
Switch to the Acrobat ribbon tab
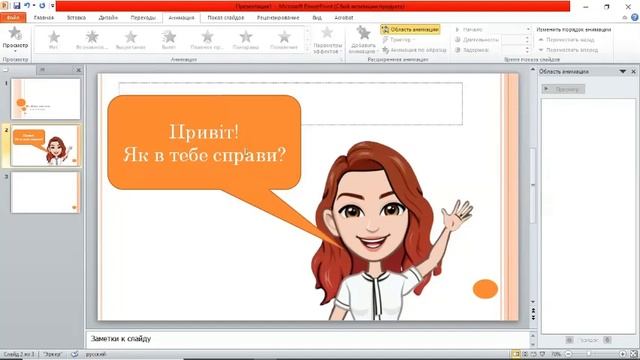[x=344, y=18]
